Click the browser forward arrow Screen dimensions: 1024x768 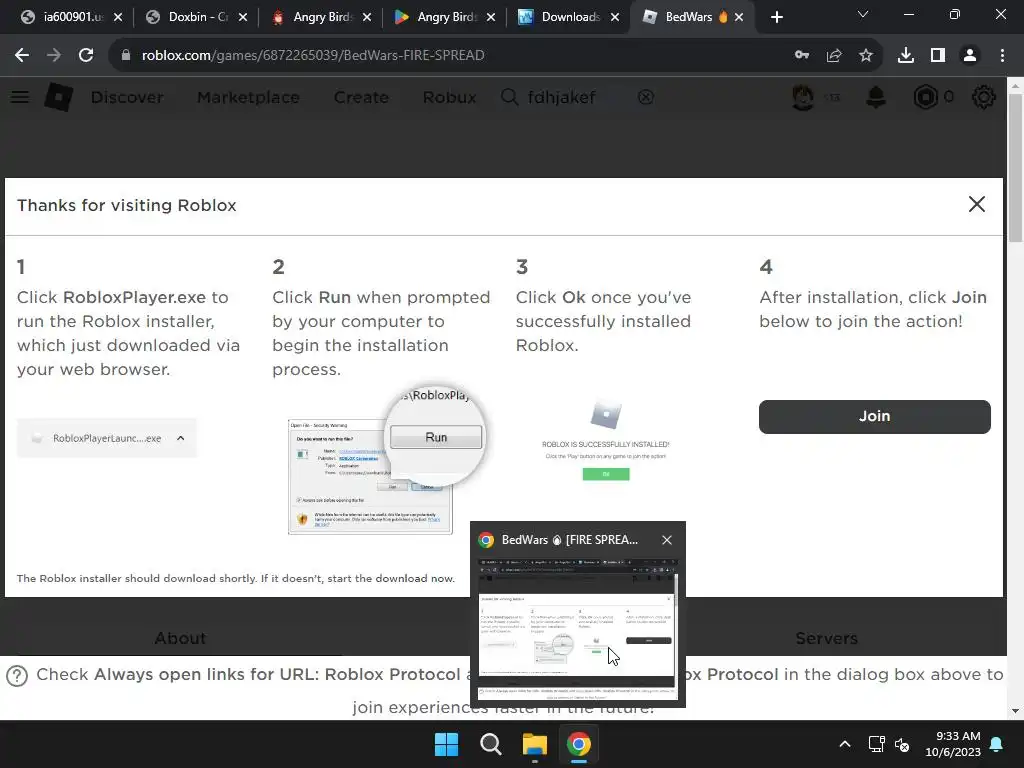[x=54, y=56]
